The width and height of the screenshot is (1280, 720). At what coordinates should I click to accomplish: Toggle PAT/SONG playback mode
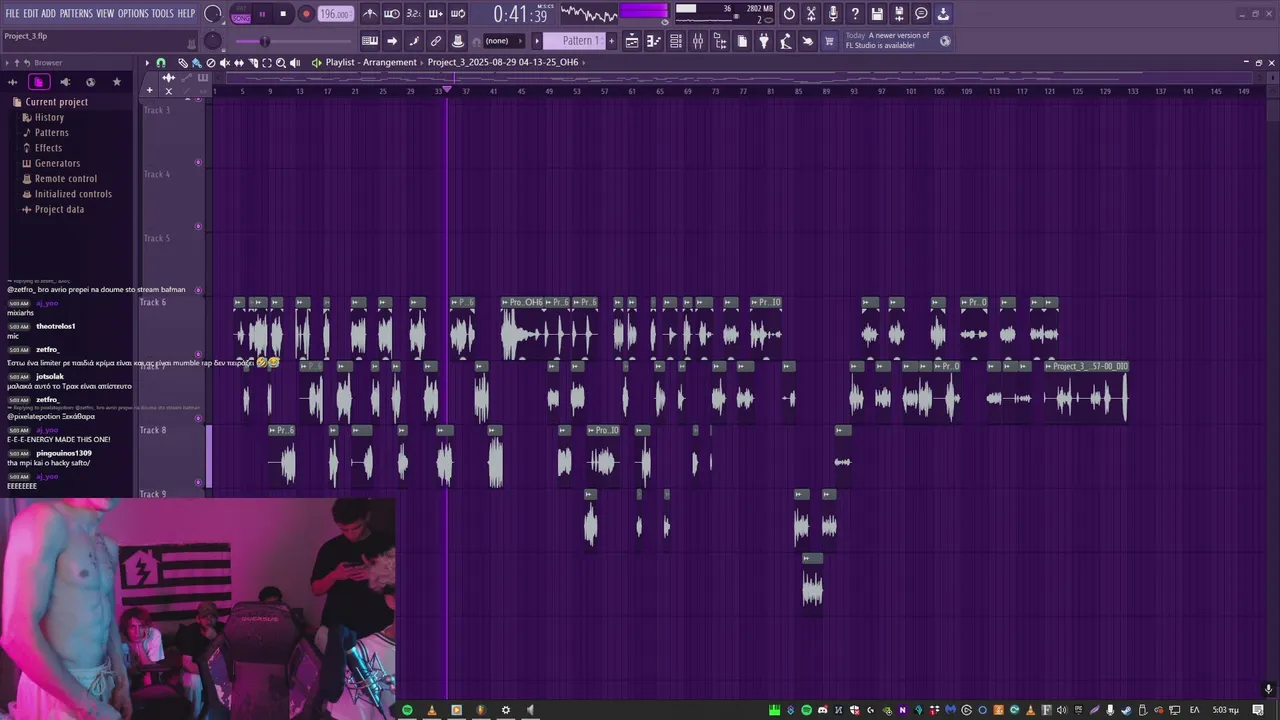241,14
